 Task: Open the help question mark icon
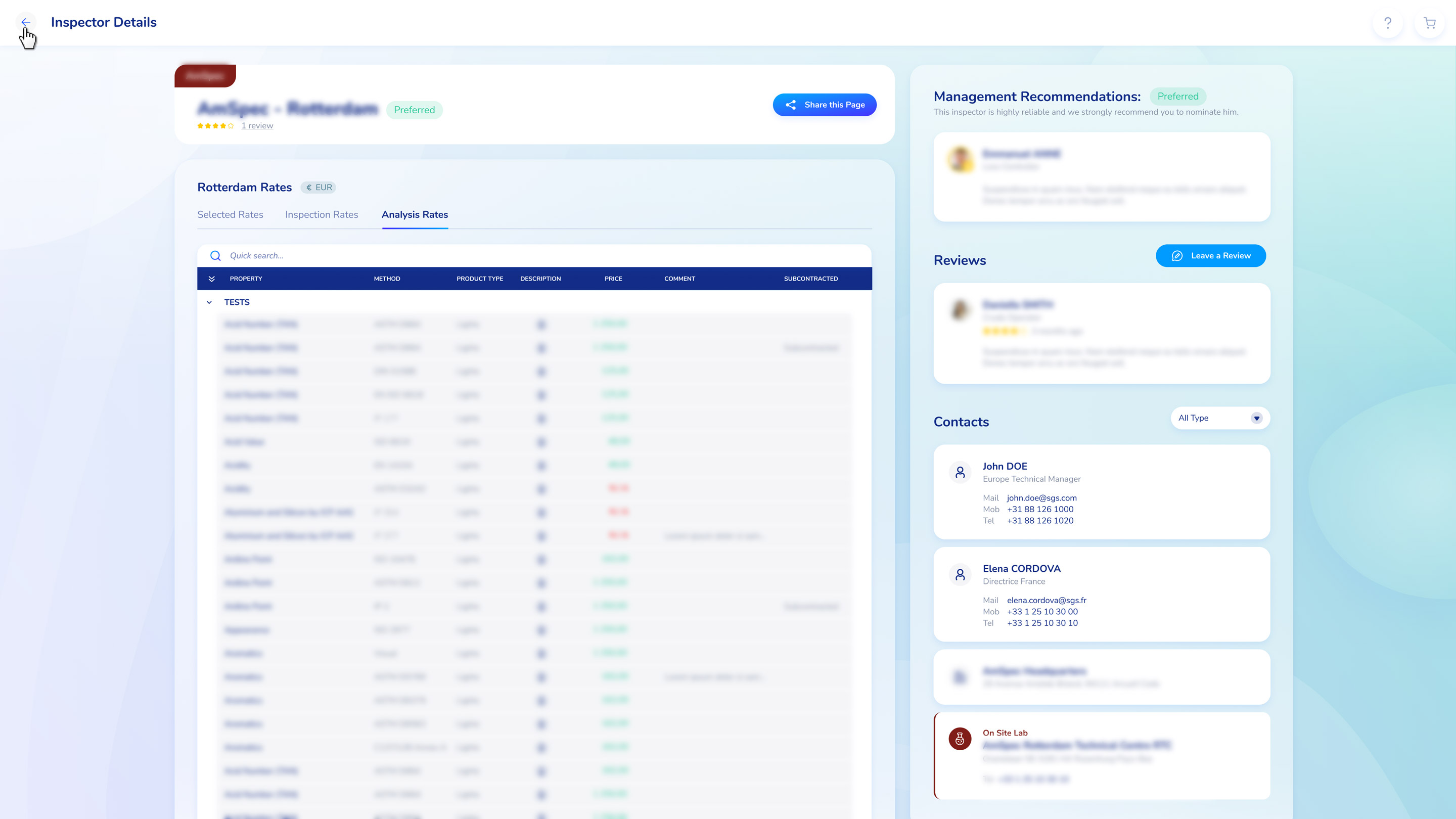click(x=1388, y=23)
